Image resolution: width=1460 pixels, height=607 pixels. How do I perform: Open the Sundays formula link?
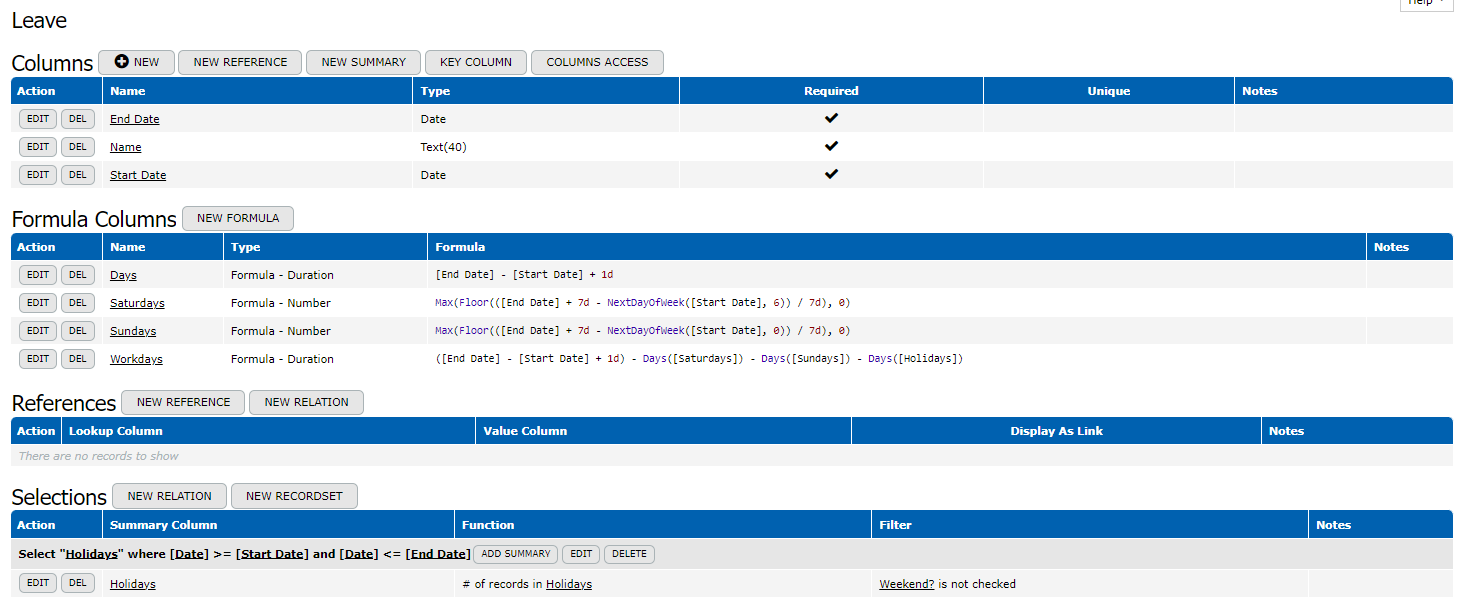point(133,331)
